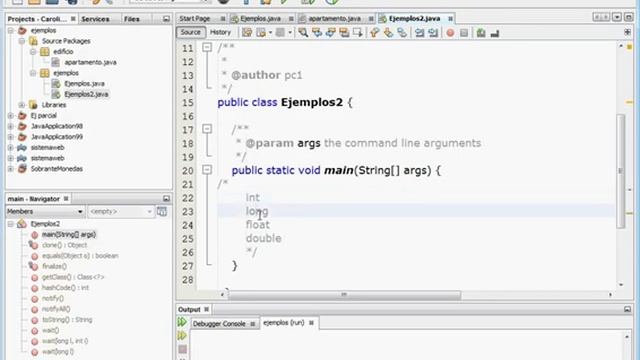Expand the SobranteMonedas project
Viewport: 640px width, 360px height.
click(11, 169)
